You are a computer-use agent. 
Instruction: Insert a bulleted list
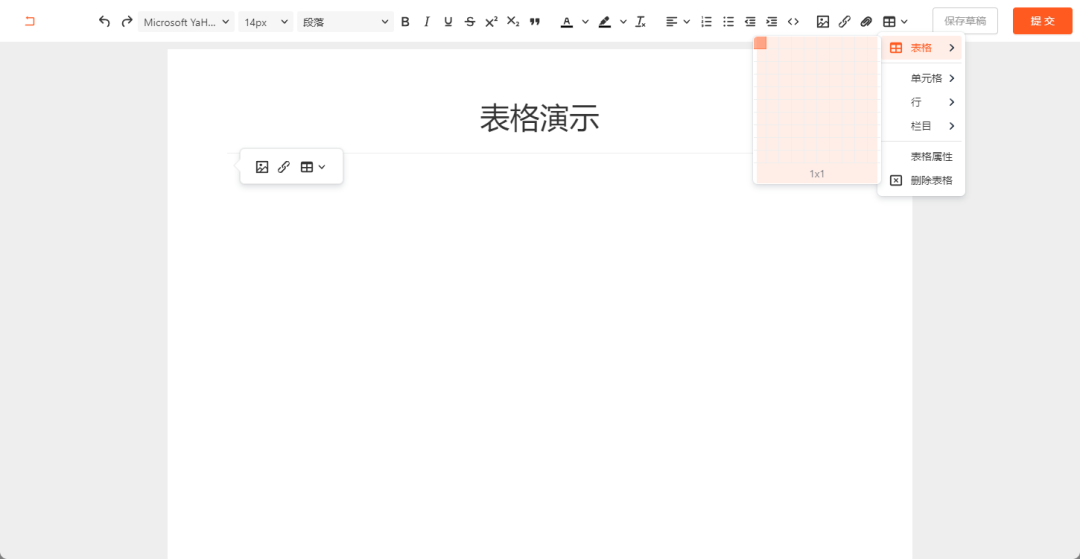pos(728,21)
